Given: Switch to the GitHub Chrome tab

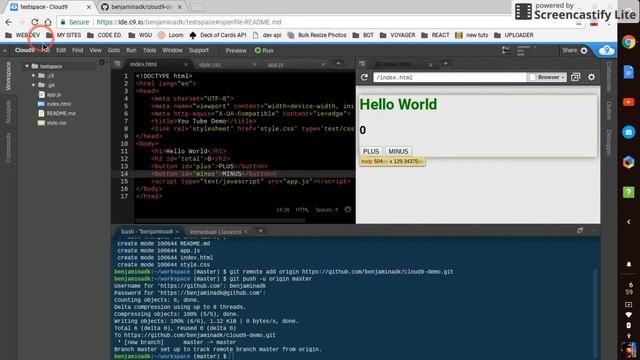Looking at the screenshot, I should click(x=141, y=7).
